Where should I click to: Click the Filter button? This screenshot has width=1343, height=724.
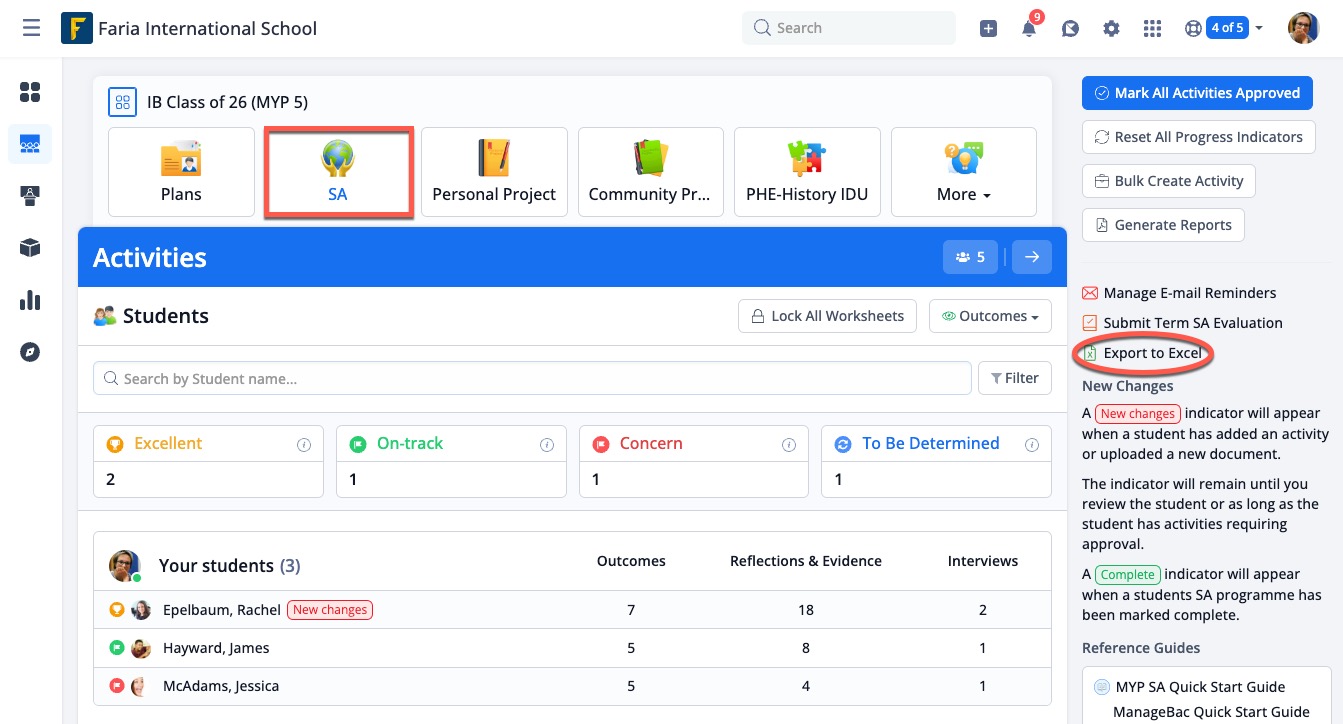tap(1014, 378)
